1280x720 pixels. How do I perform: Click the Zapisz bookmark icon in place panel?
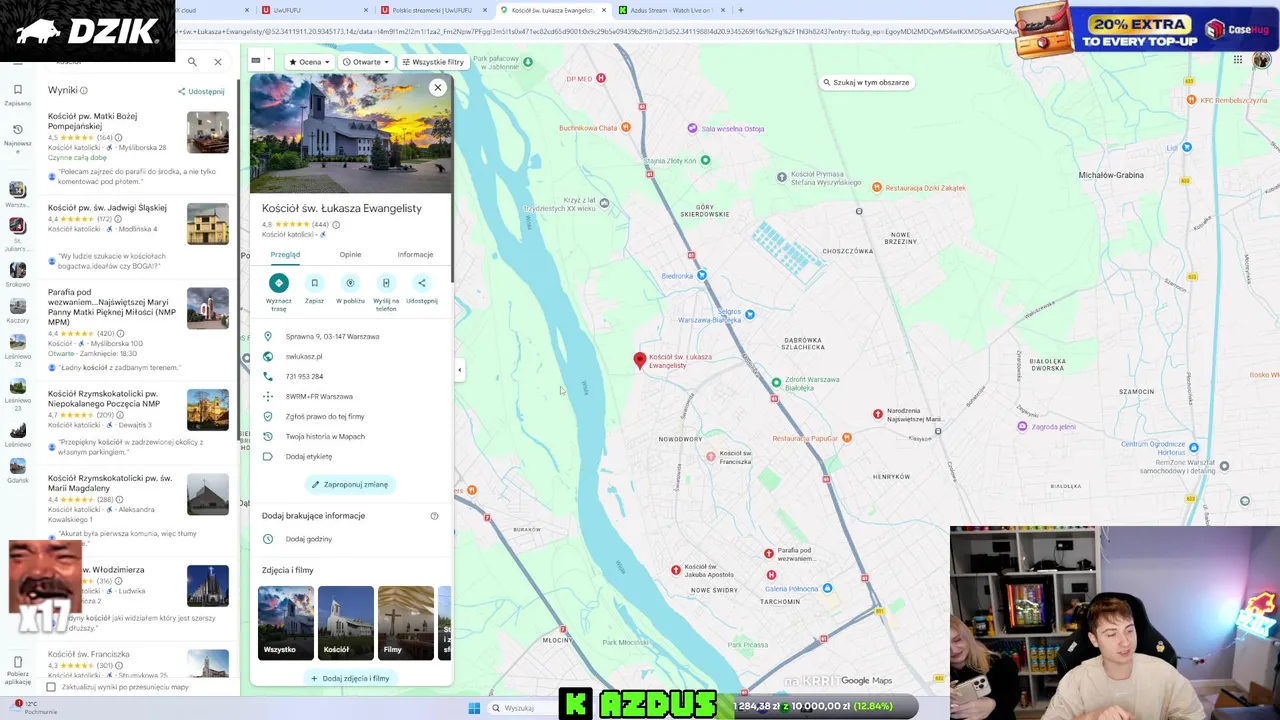coord(314,283)
